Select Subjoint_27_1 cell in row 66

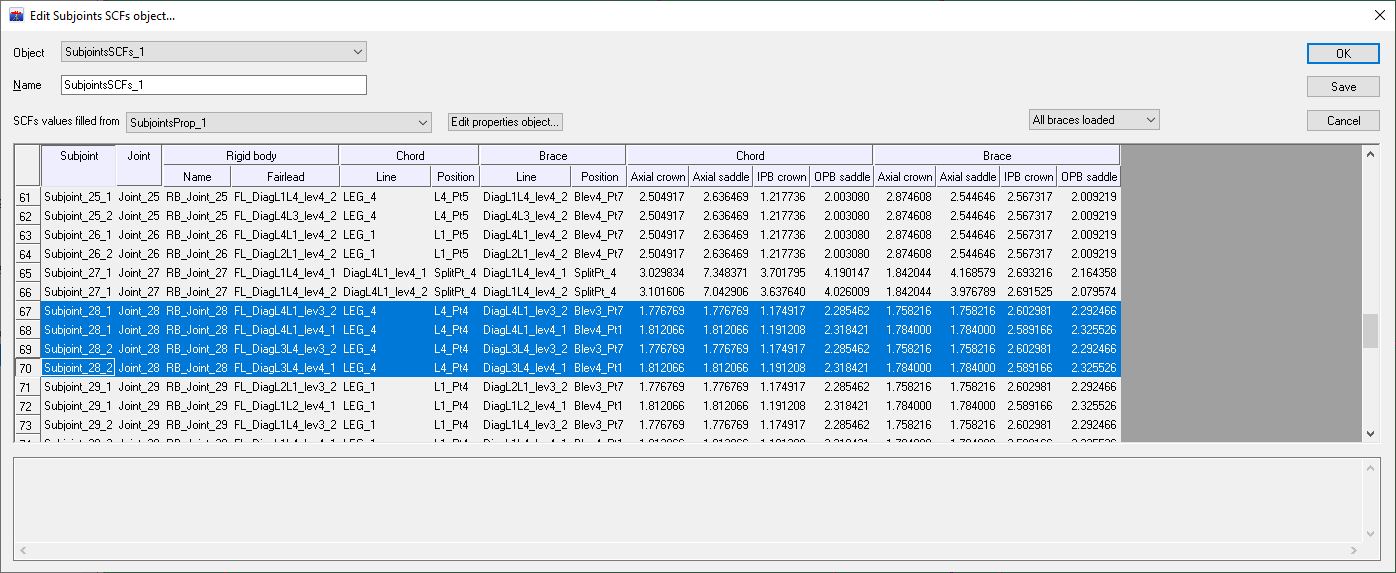[x=78, y=292]
